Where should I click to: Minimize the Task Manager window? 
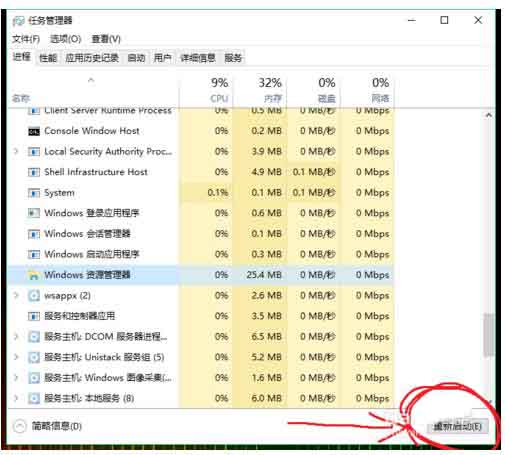(412, 20)
